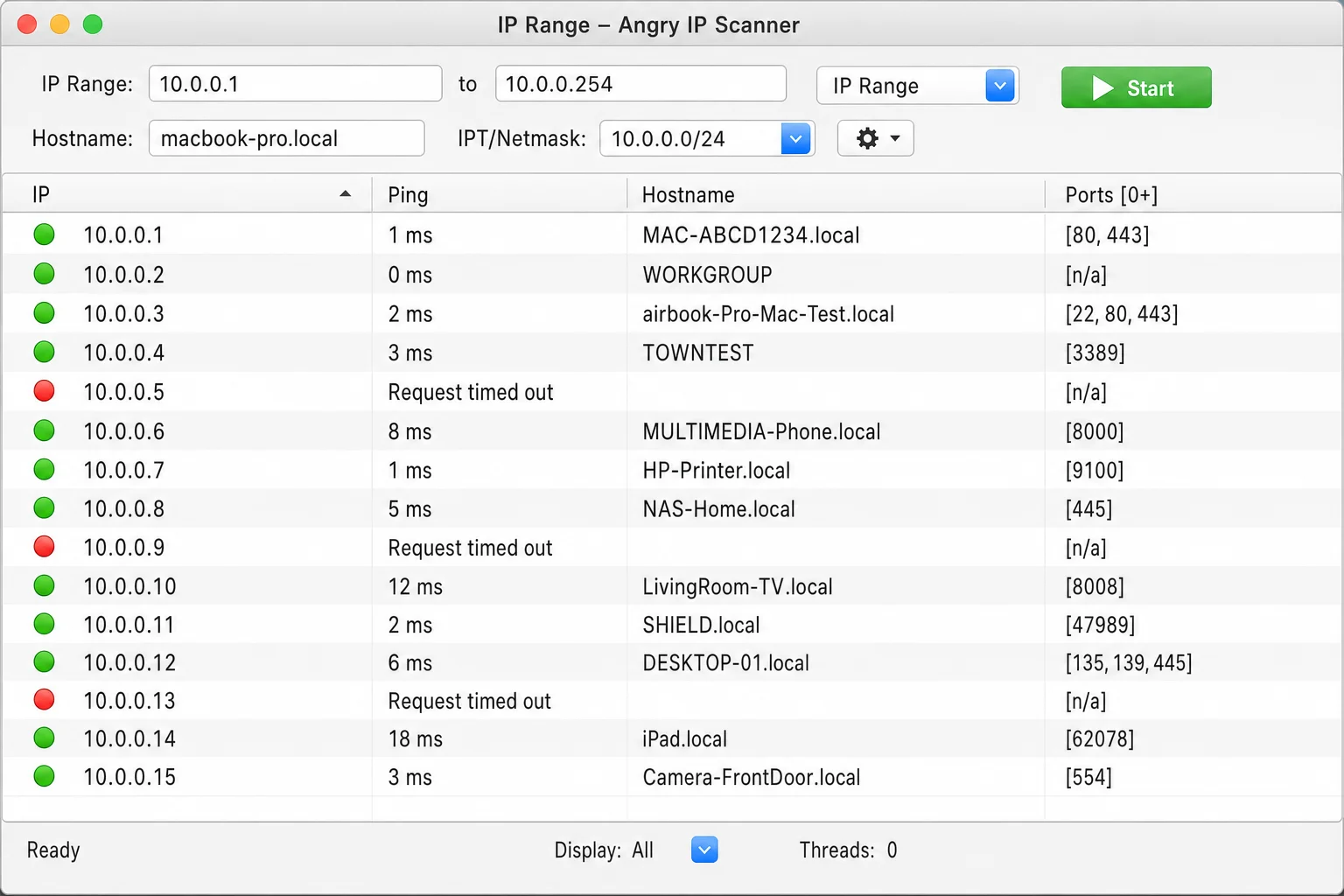Click the green status dot for 10.0.0.3
Viewport: 1344px width, 896px height.
pyautogui.click(x=44, y=313)
